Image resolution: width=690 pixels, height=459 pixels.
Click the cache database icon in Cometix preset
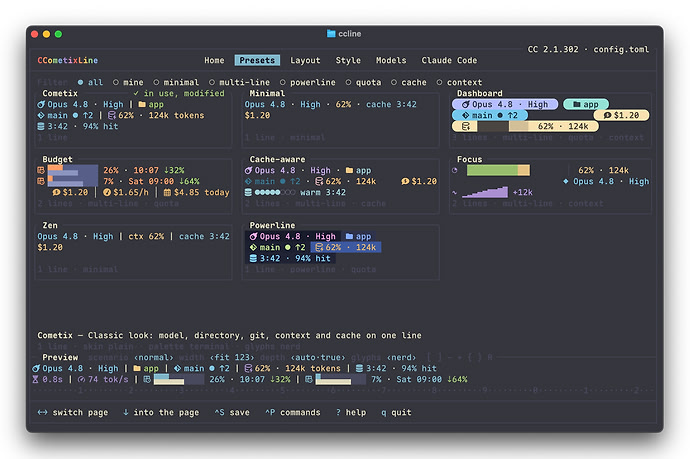40,126
